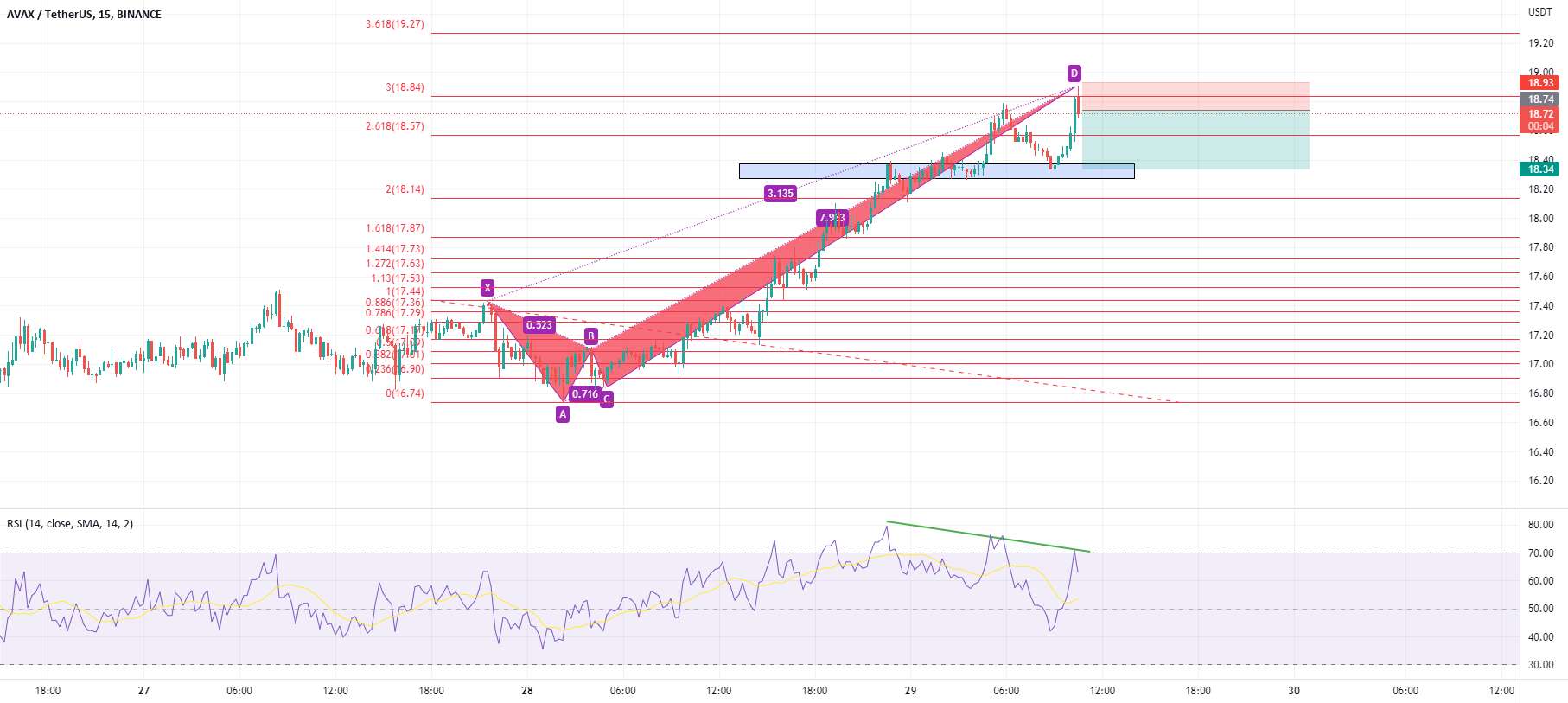Click the red 18.93 stop price tag
Viewport: 1568px width, 703px height.
(1540, 83)
